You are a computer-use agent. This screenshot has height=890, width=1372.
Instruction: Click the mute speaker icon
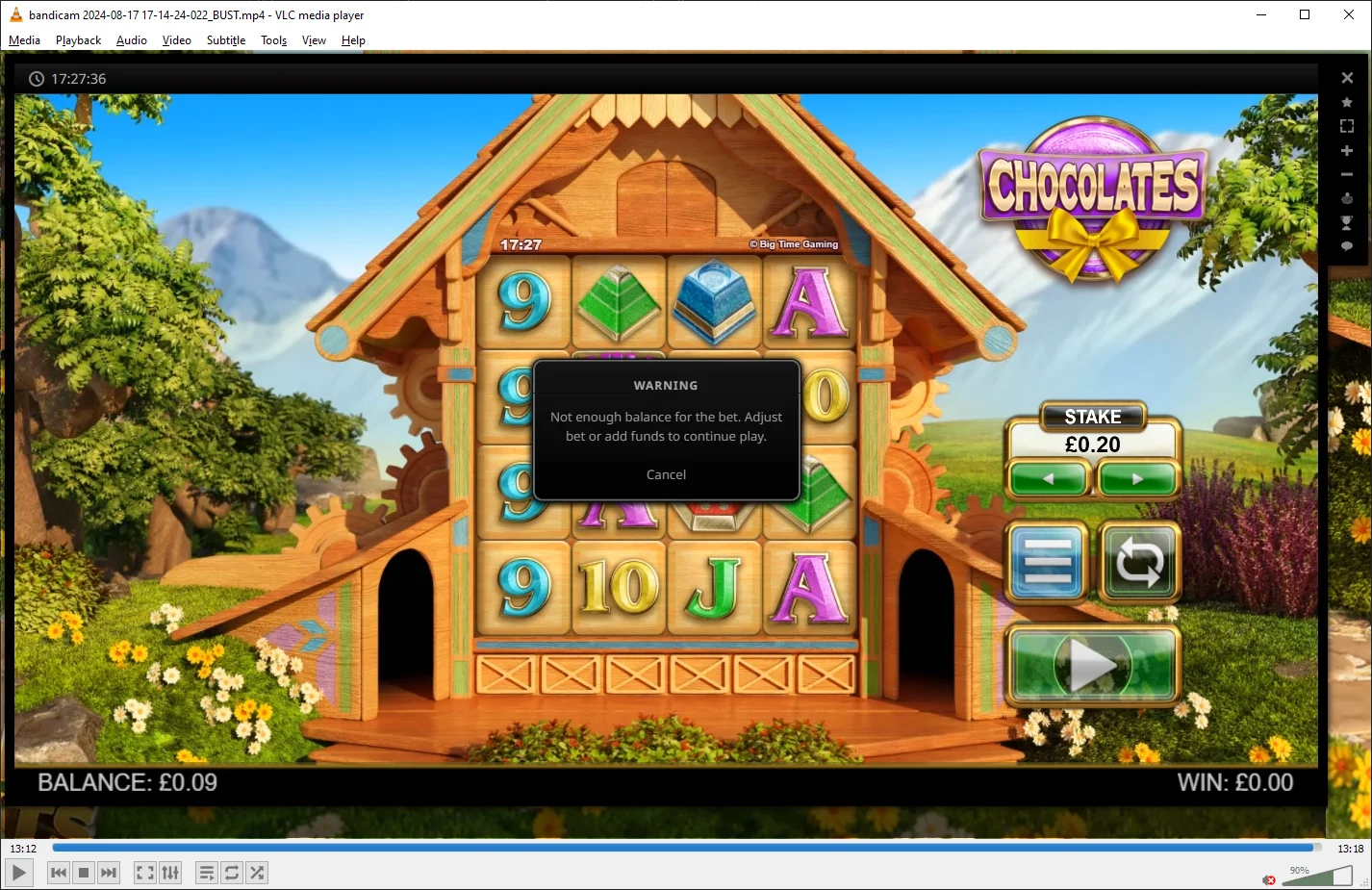(x=1269, y=879)
